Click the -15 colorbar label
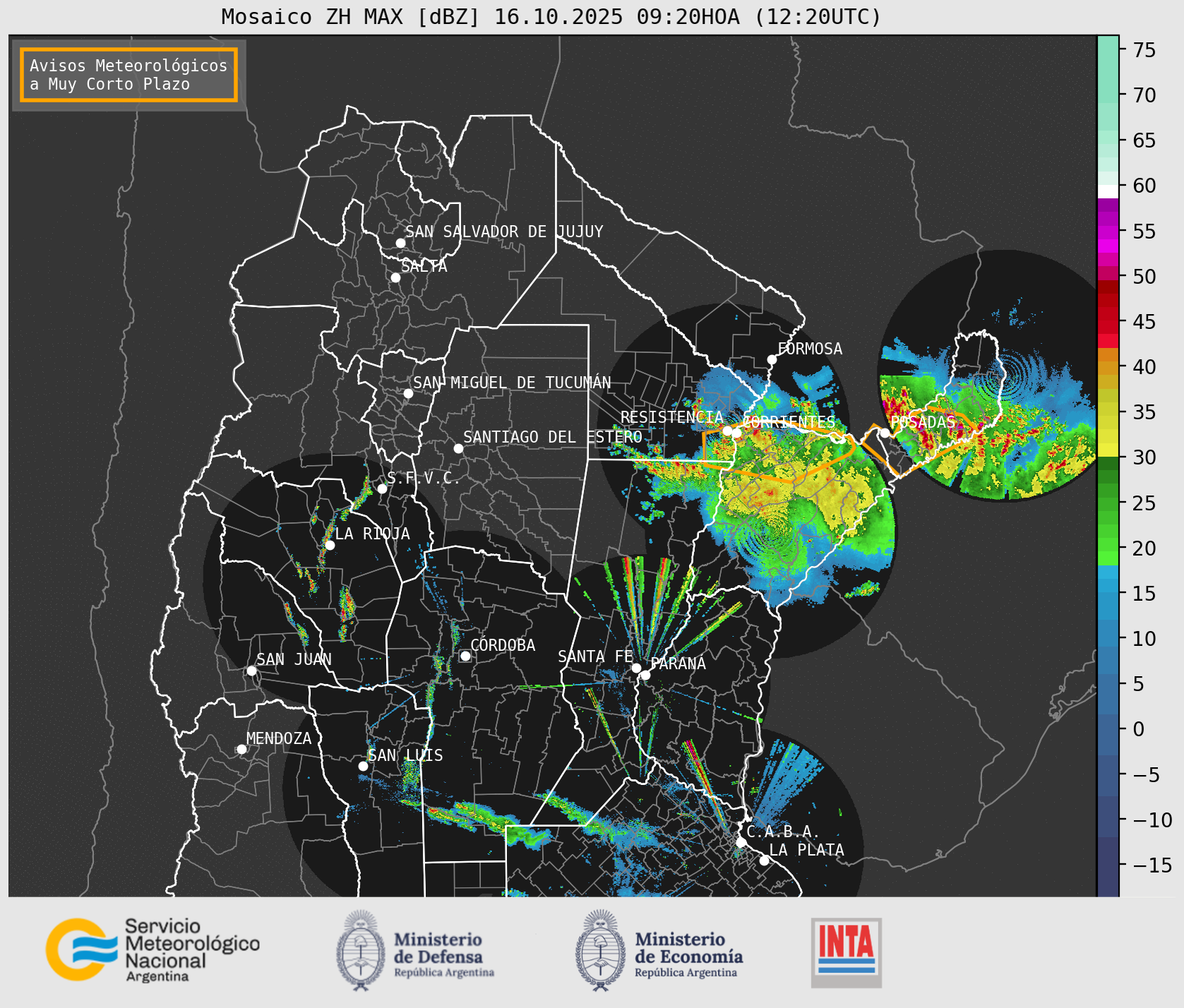This screenshot has width=1184, height=1008. [1153, 865]
